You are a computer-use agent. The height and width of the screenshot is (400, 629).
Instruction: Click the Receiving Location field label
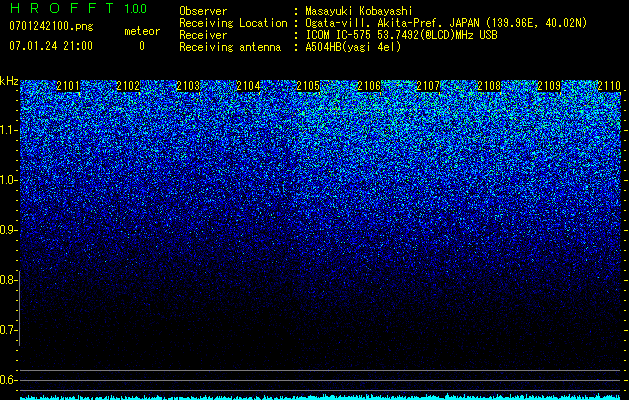pyautogui.click(x=233, y=23)
